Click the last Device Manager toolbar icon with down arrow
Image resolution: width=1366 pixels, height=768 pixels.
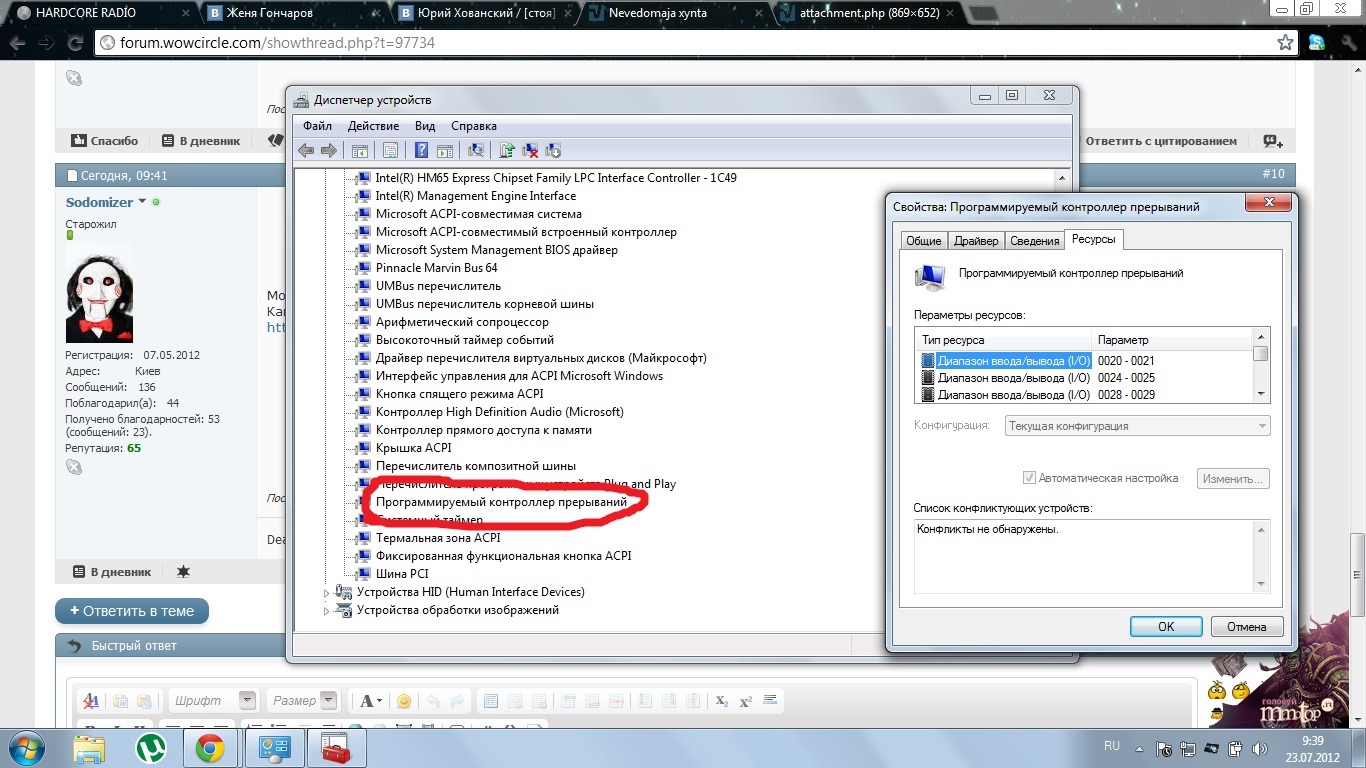pos(553,150)
